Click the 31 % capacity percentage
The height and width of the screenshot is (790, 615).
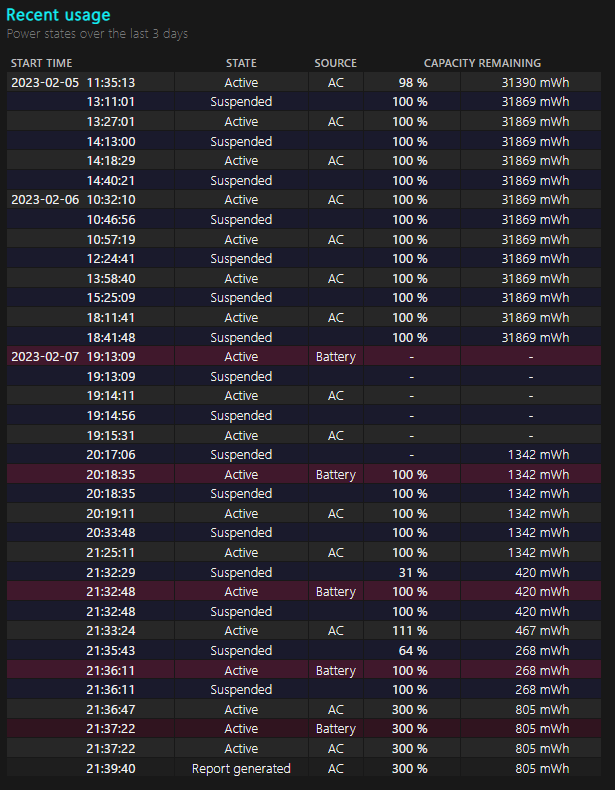click(x=412, y=573)
